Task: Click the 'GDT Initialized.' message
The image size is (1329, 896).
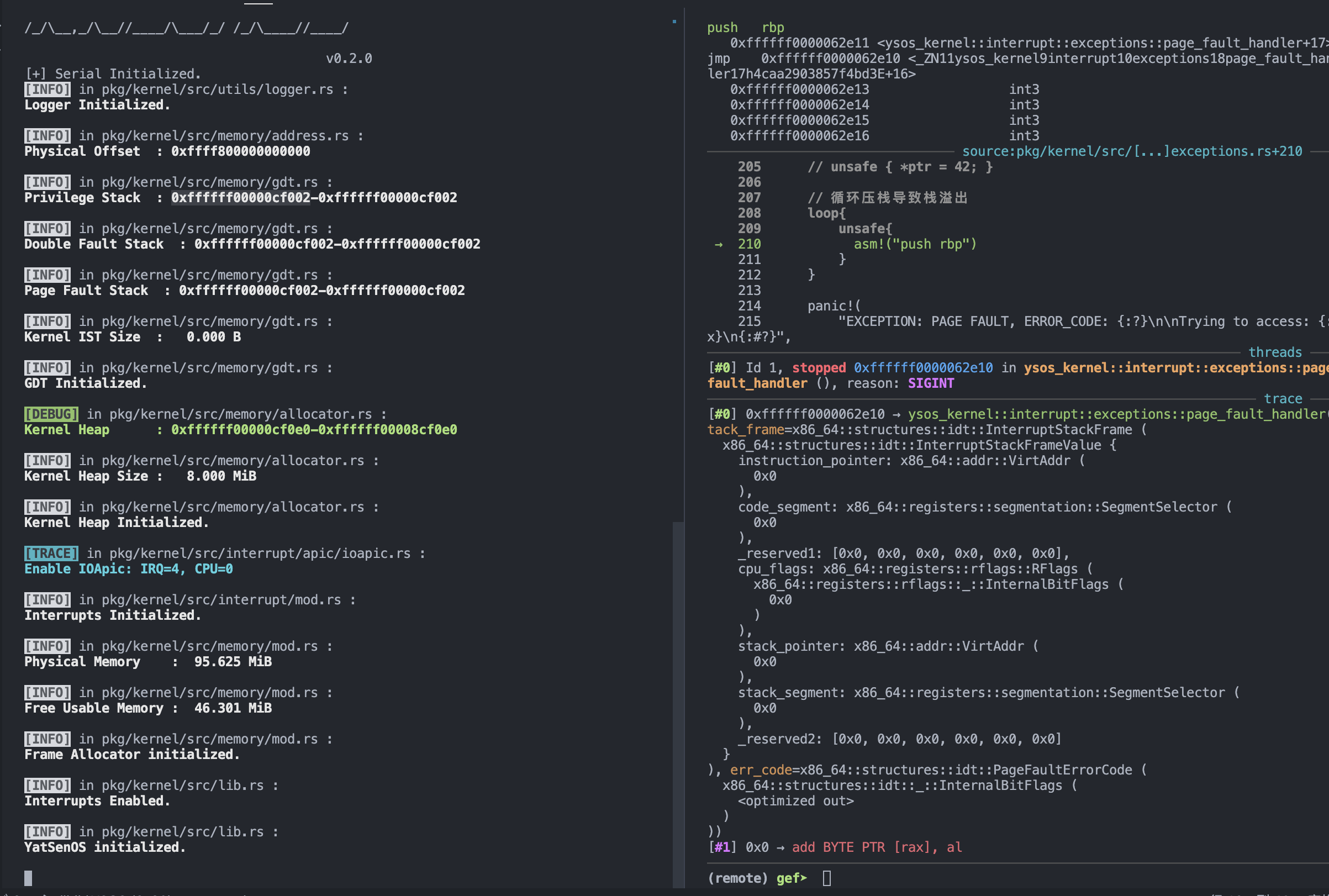Action: (x=86, y=383)
